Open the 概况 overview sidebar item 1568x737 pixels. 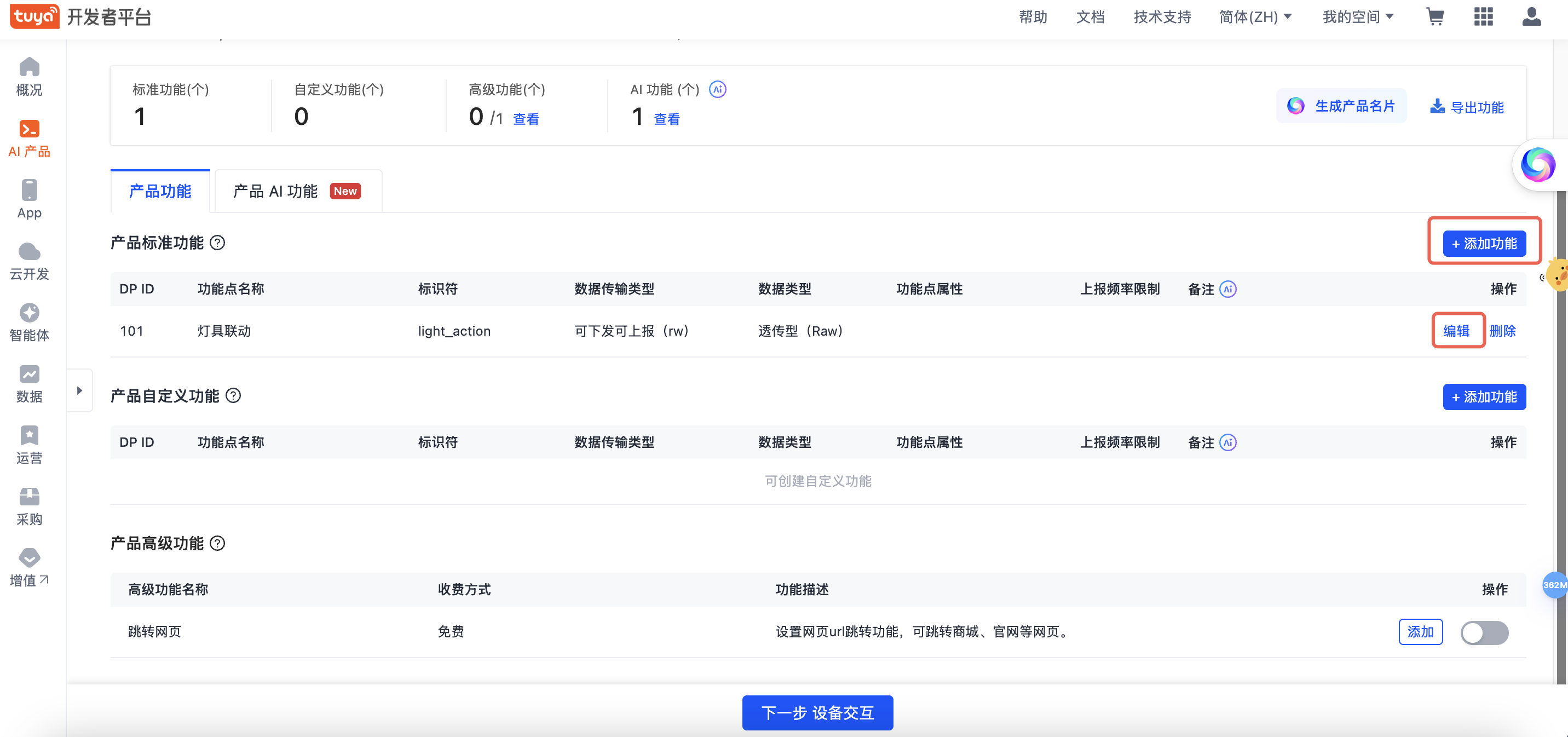29,77
